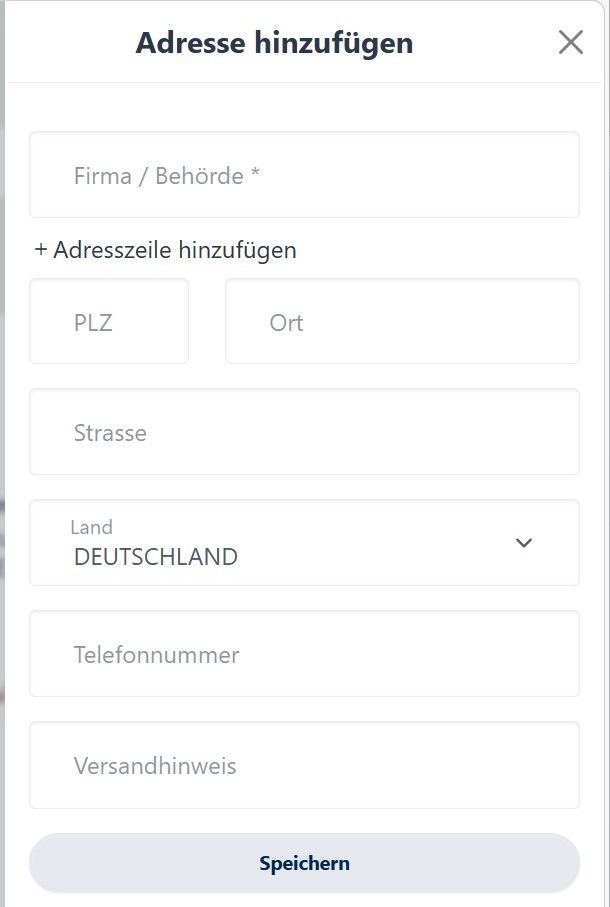Select the dialog title Adresse hinzufügen
The image size is (610, 907).
point(273,43)
